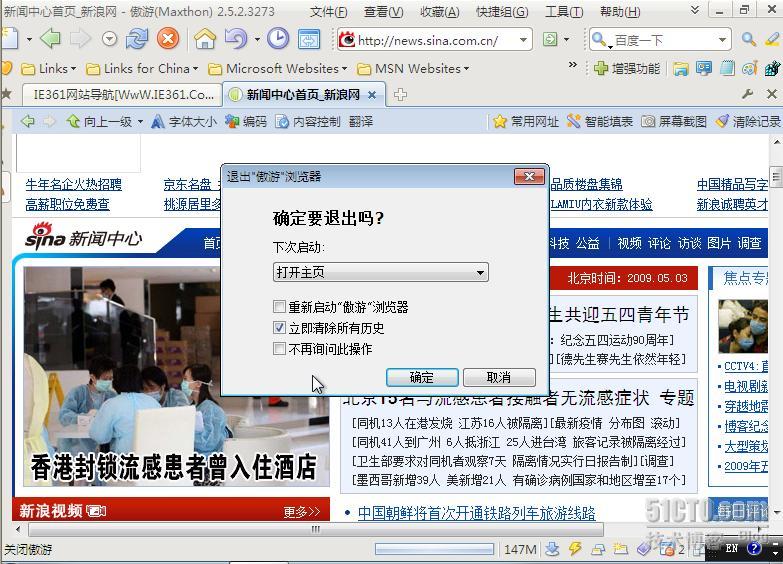Viewport: 783px width, 564px height.
Task: Click 更多>> in 新浪视频 bar
Action: coord(302,512)
